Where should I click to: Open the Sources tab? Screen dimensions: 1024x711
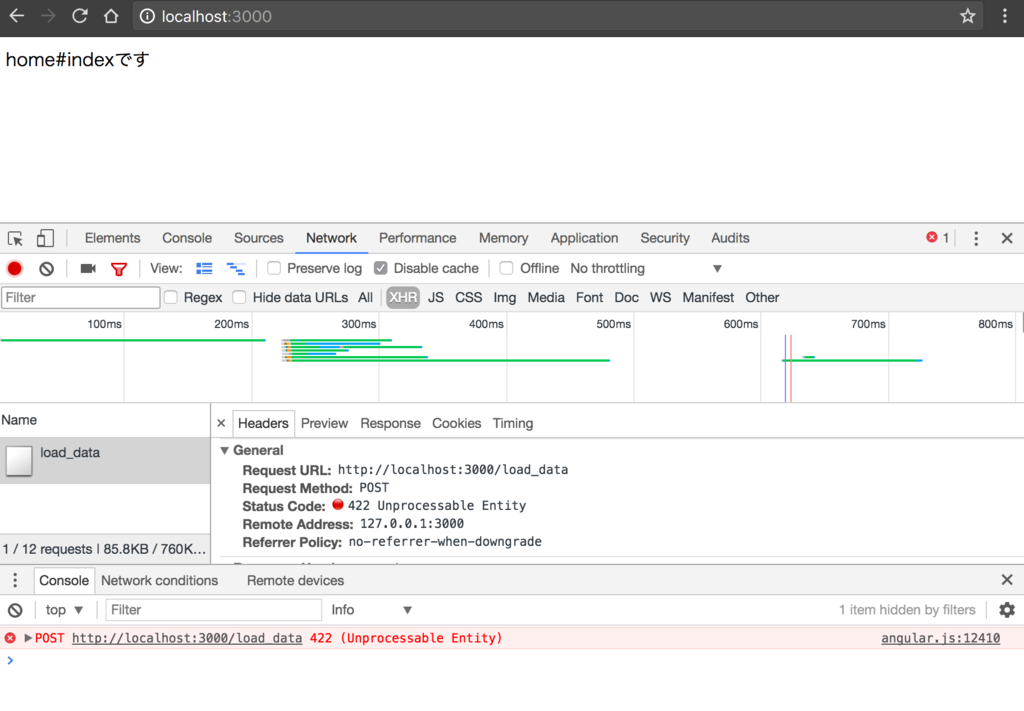(x=259, y=238)
